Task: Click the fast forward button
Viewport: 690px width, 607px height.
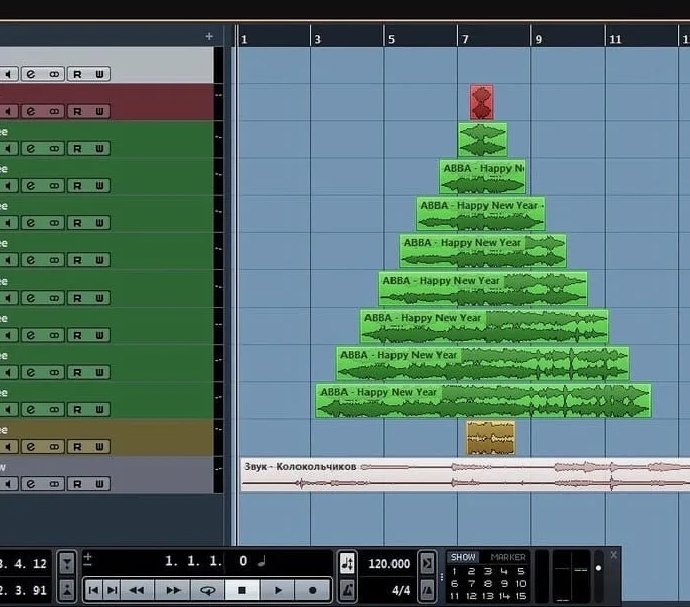Action: pos(172,590)
